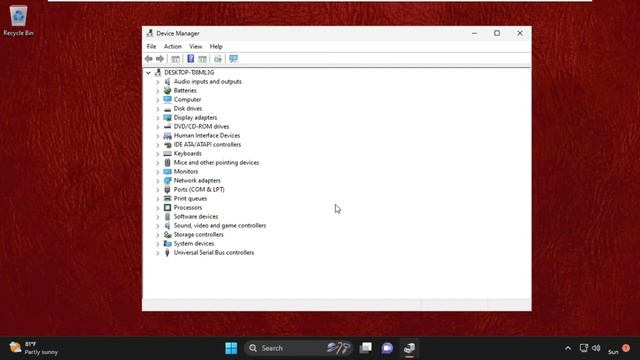Open the File menu

(x=151, y=47)
